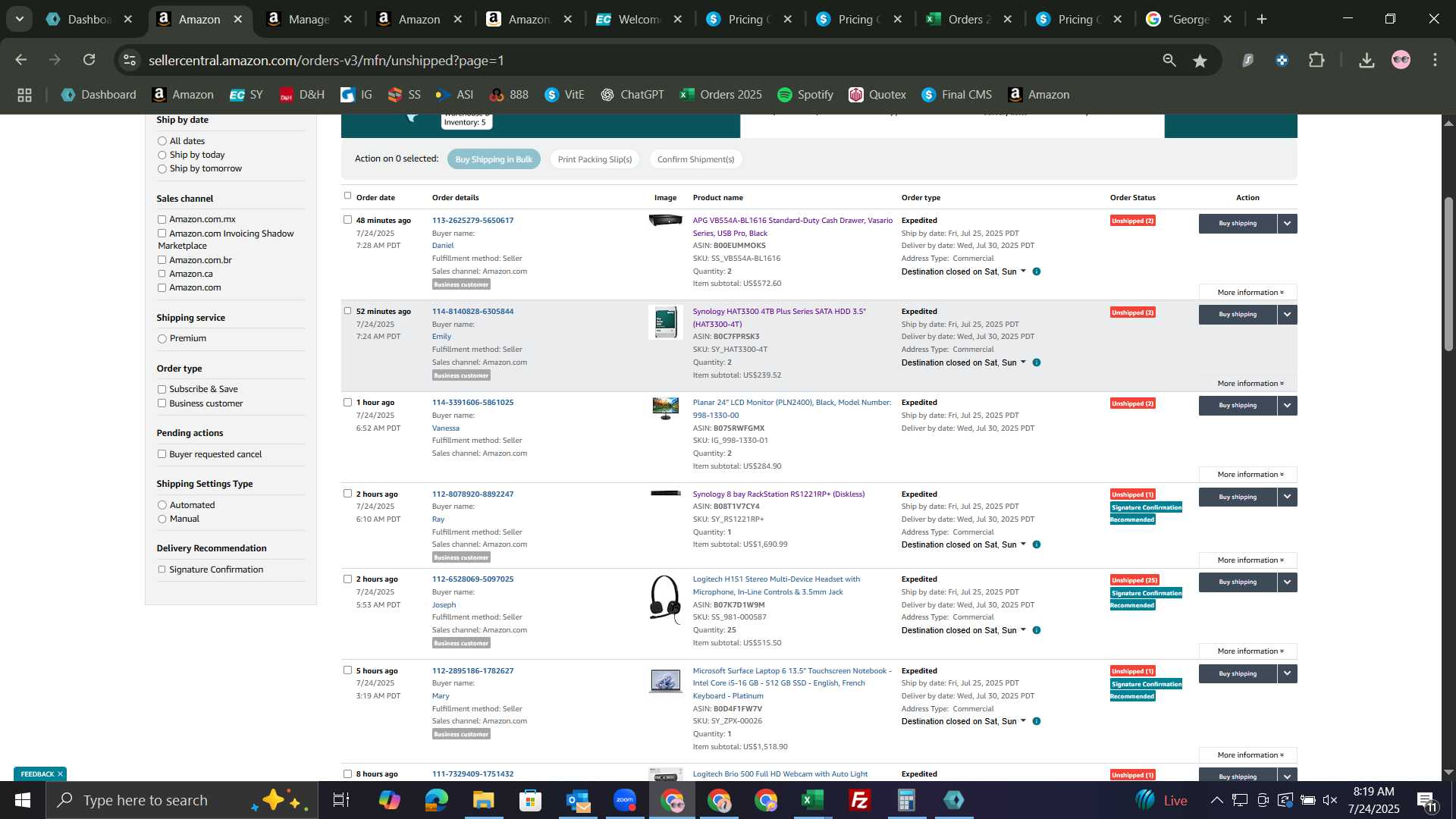Click the info icon on Emily's order
Image resolution: width=1456 pixels, height=819 pixels.
(1037, 362)
